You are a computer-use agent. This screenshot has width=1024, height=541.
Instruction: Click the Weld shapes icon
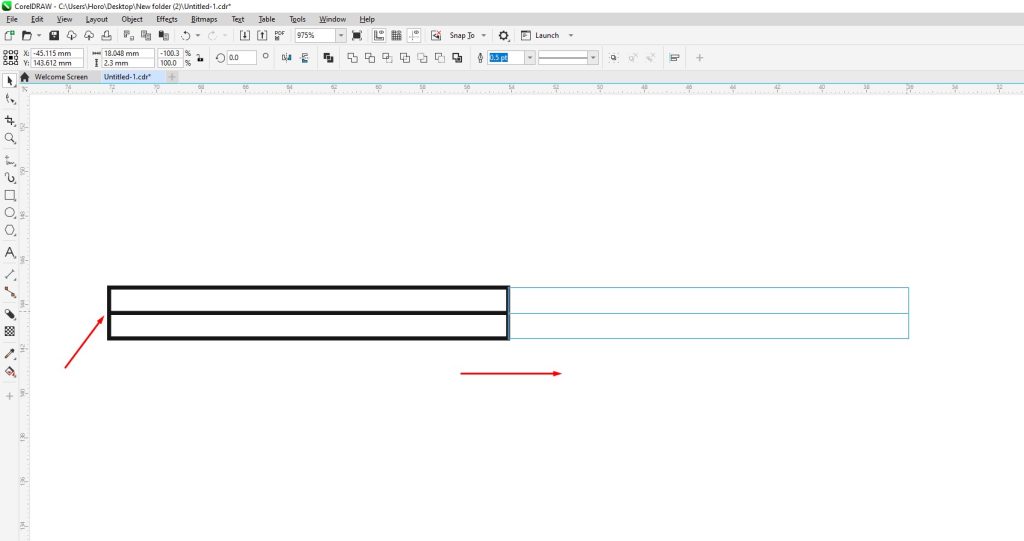point(352,57)
